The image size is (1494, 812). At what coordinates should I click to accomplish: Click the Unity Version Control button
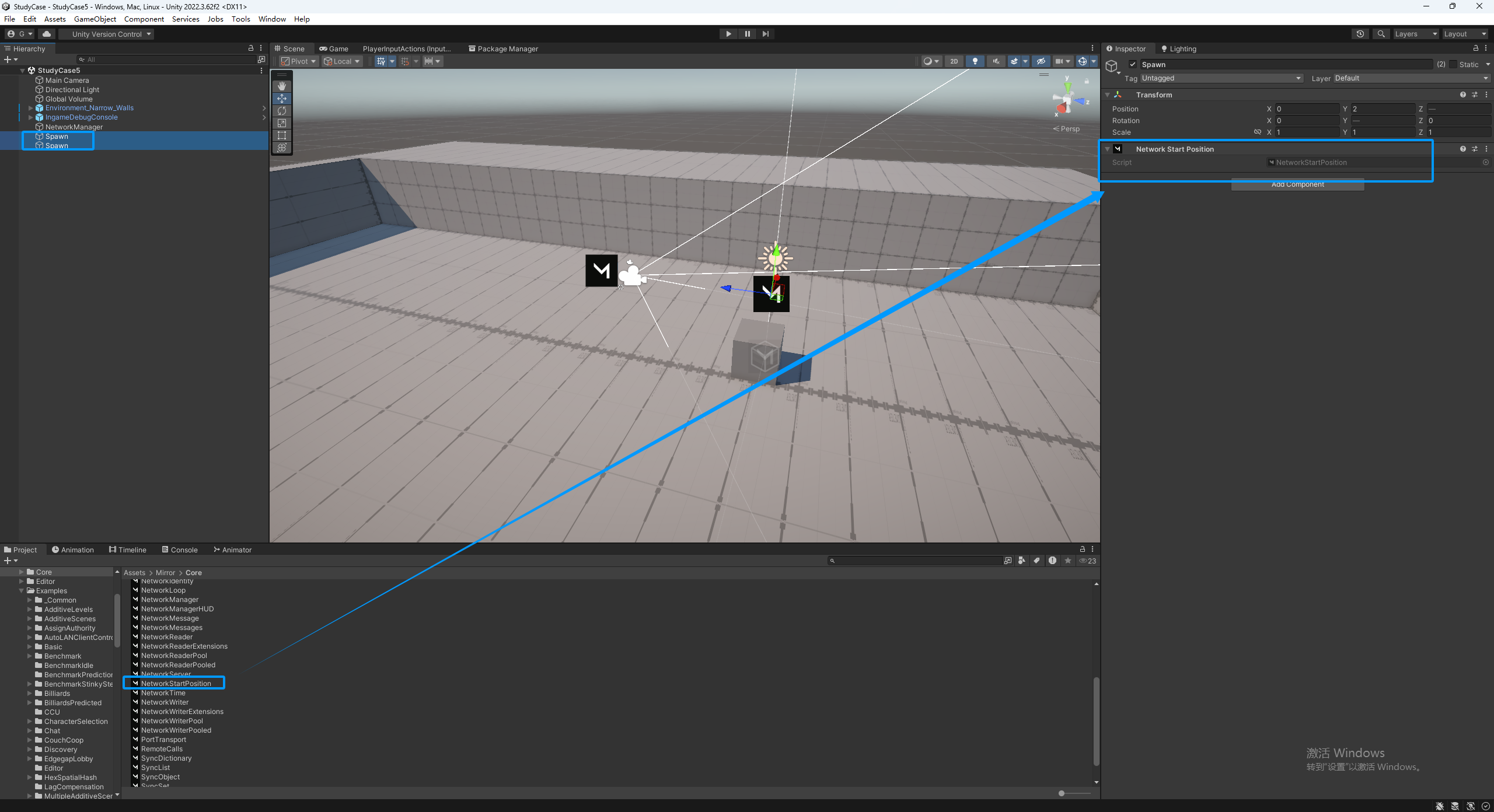point(107,34)
